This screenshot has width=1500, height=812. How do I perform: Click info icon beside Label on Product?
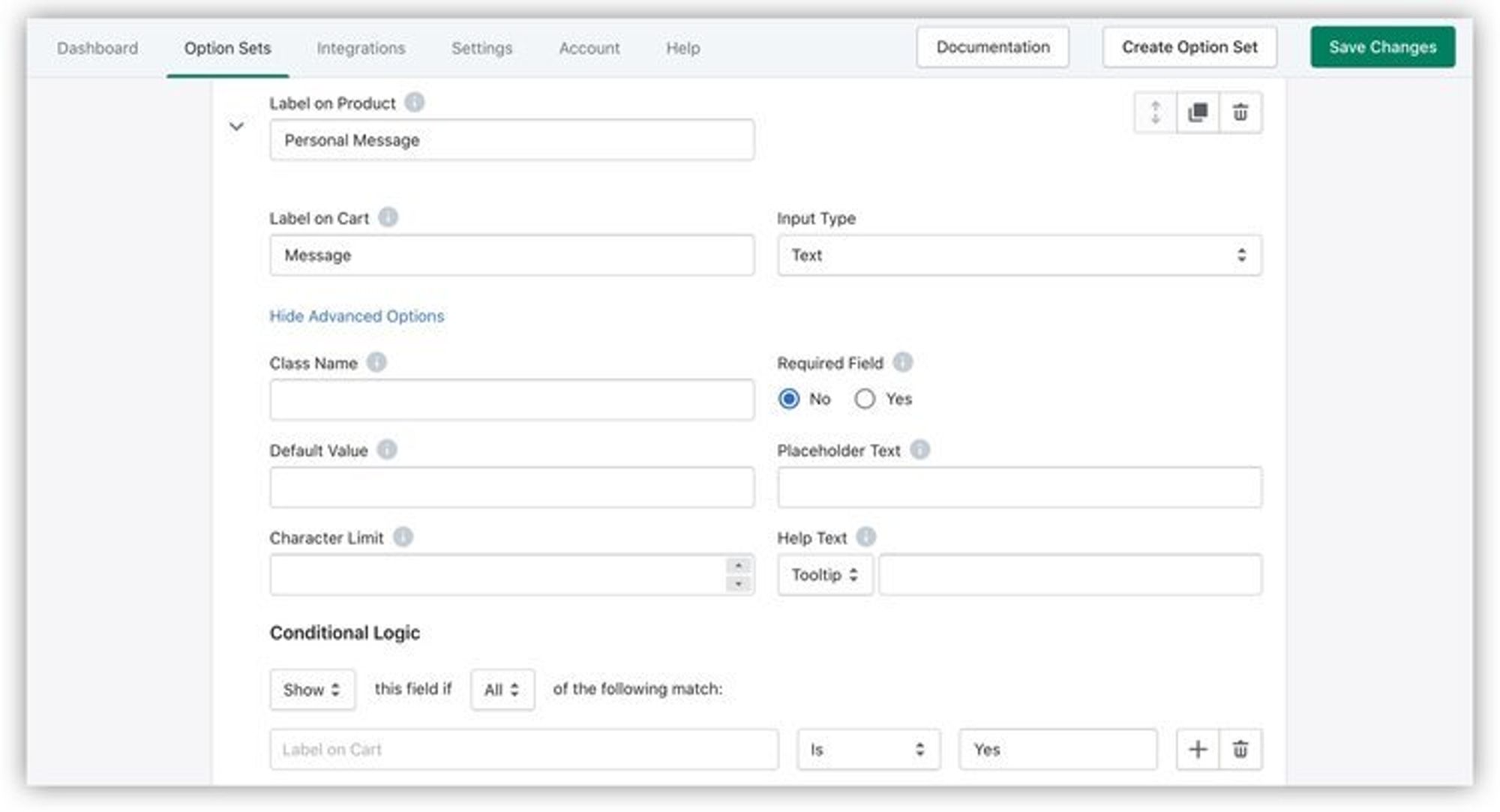pos(414,102)
